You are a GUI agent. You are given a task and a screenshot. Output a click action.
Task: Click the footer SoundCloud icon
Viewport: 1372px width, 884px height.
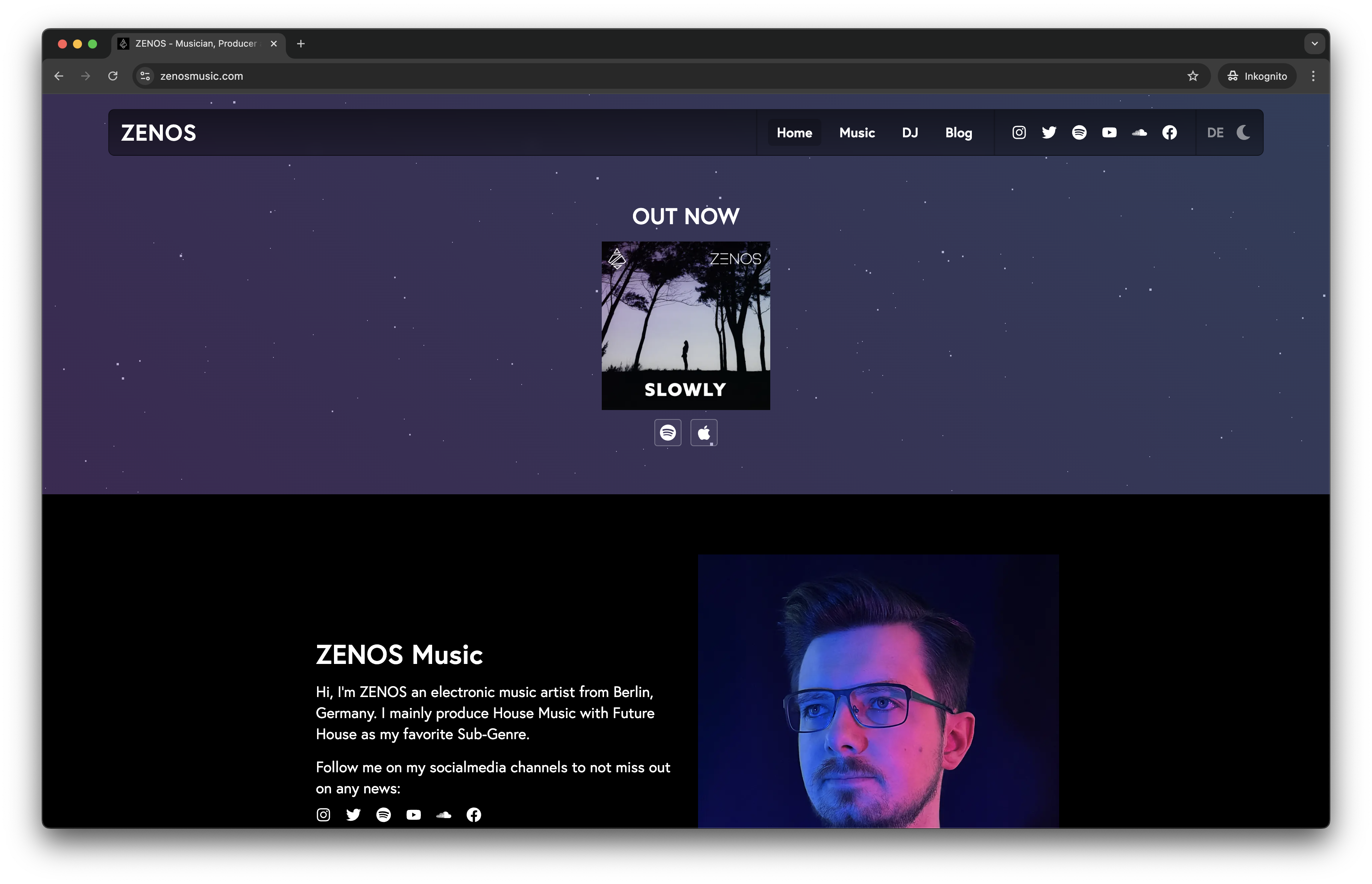click(x=443, y=814)
